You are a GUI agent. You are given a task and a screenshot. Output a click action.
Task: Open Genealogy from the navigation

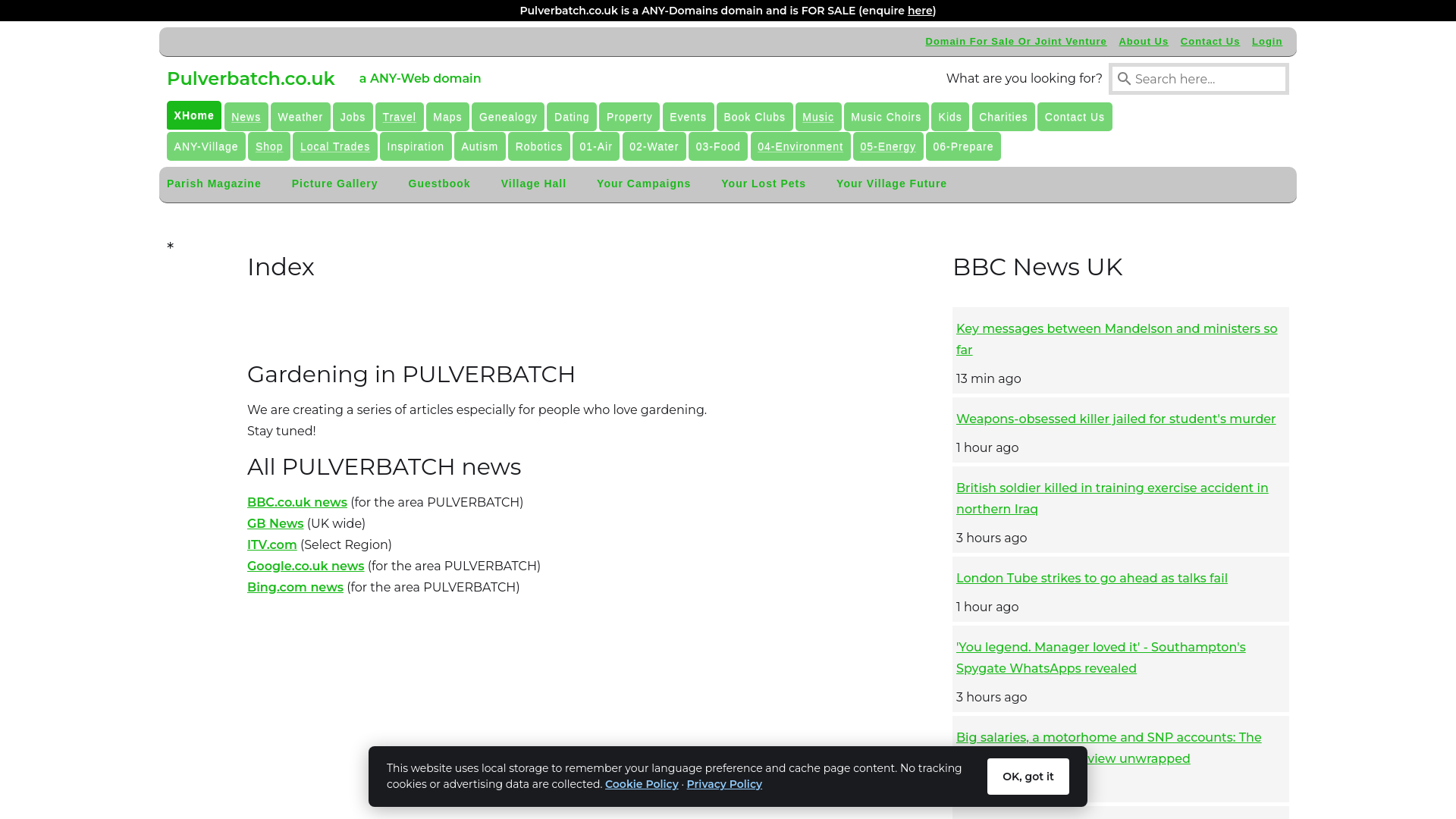(x=508, y=117)
